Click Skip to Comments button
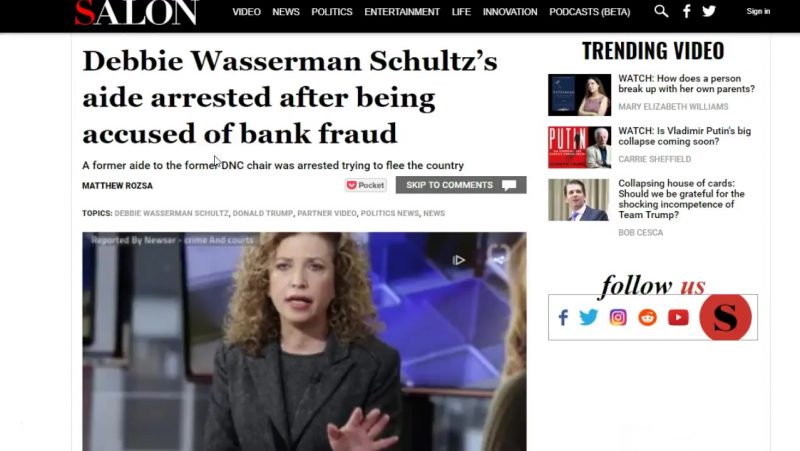This screenshot has height=451, width=800. [x=461, y=185]
